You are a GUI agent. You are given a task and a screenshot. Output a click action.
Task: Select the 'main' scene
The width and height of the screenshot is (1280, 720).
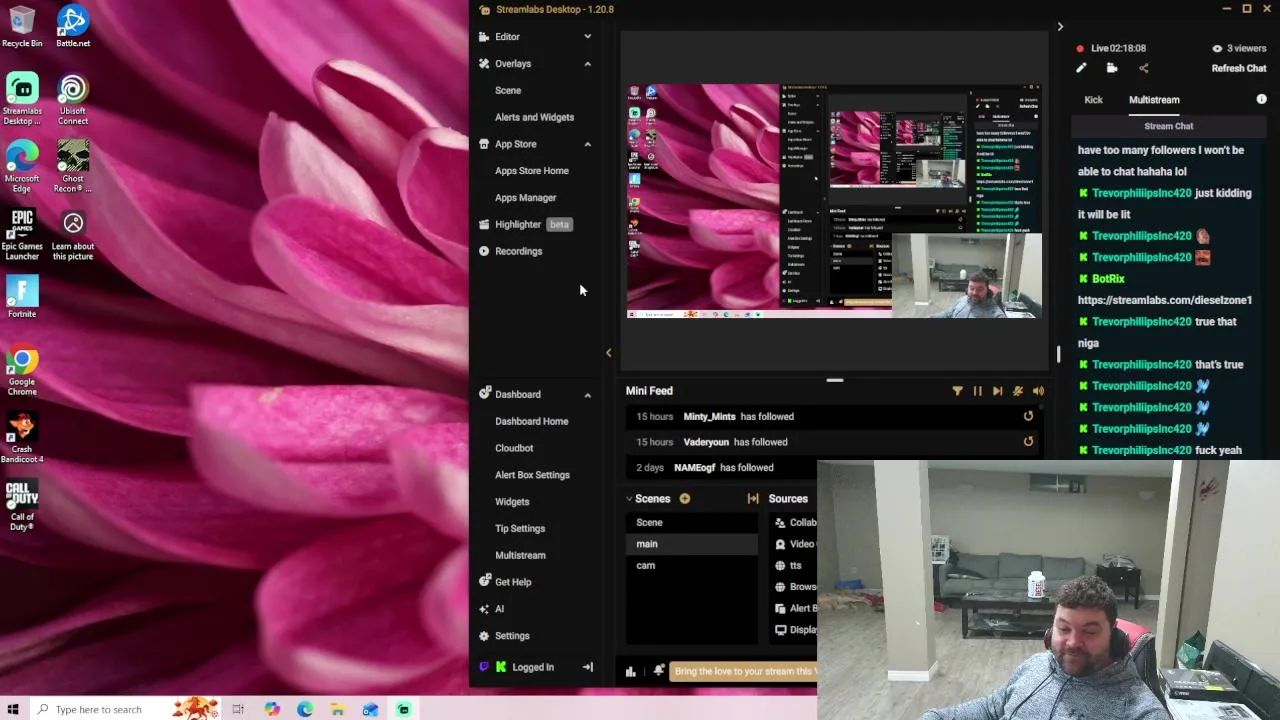pyautogui.click(x=692, y=544)
